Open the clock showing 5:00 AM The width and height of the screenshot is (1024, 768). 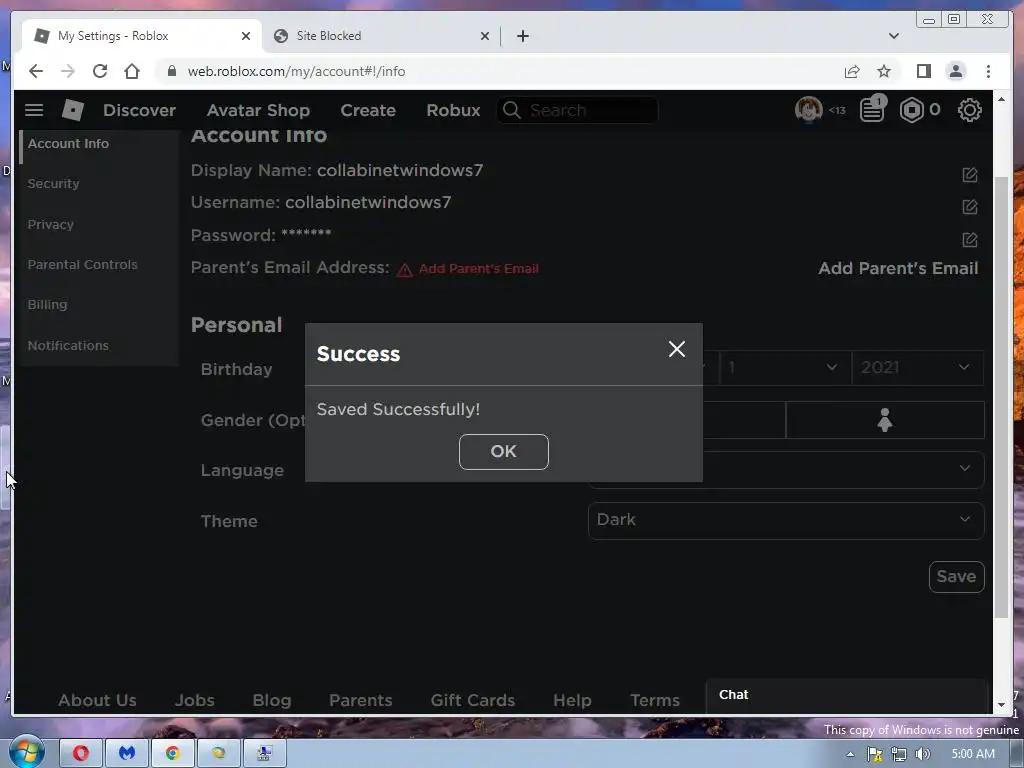pos(973,754)
